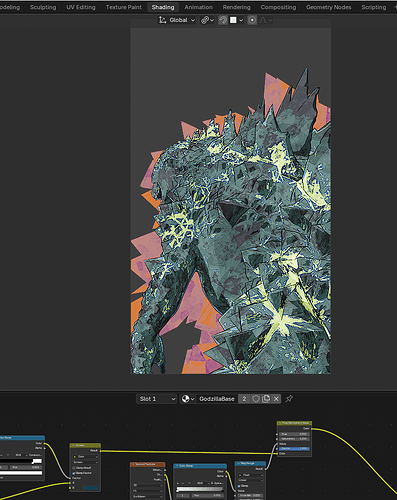
Task: Unlink the GodzillaBase material with X
Action: click(x=276, y=399)
